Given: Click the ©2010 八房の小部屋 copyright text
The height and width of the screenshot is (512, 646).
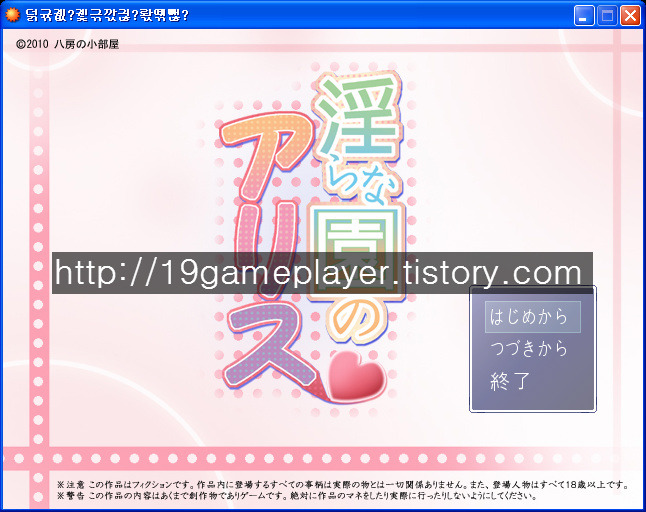Looking at the screenshot, I should click(x=67, y=44).
